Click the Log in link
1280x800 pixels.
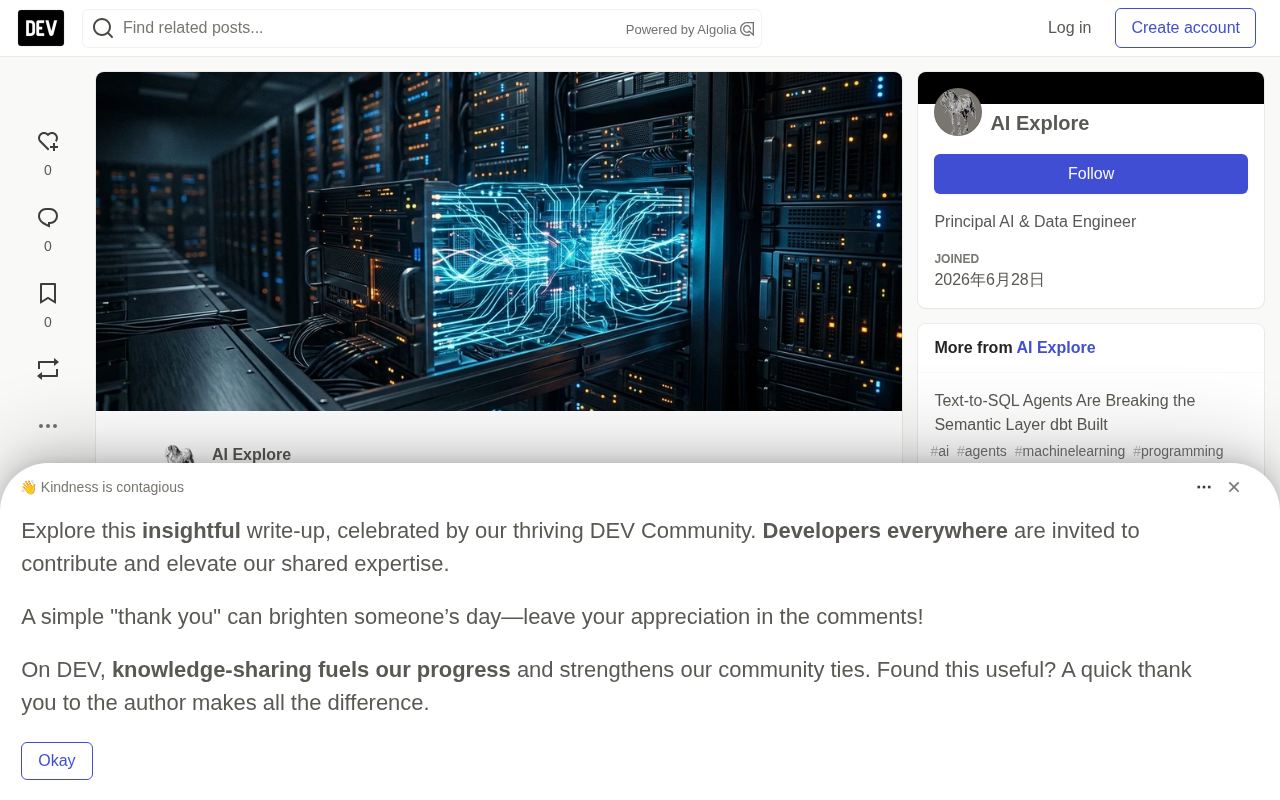point(1069,28)
